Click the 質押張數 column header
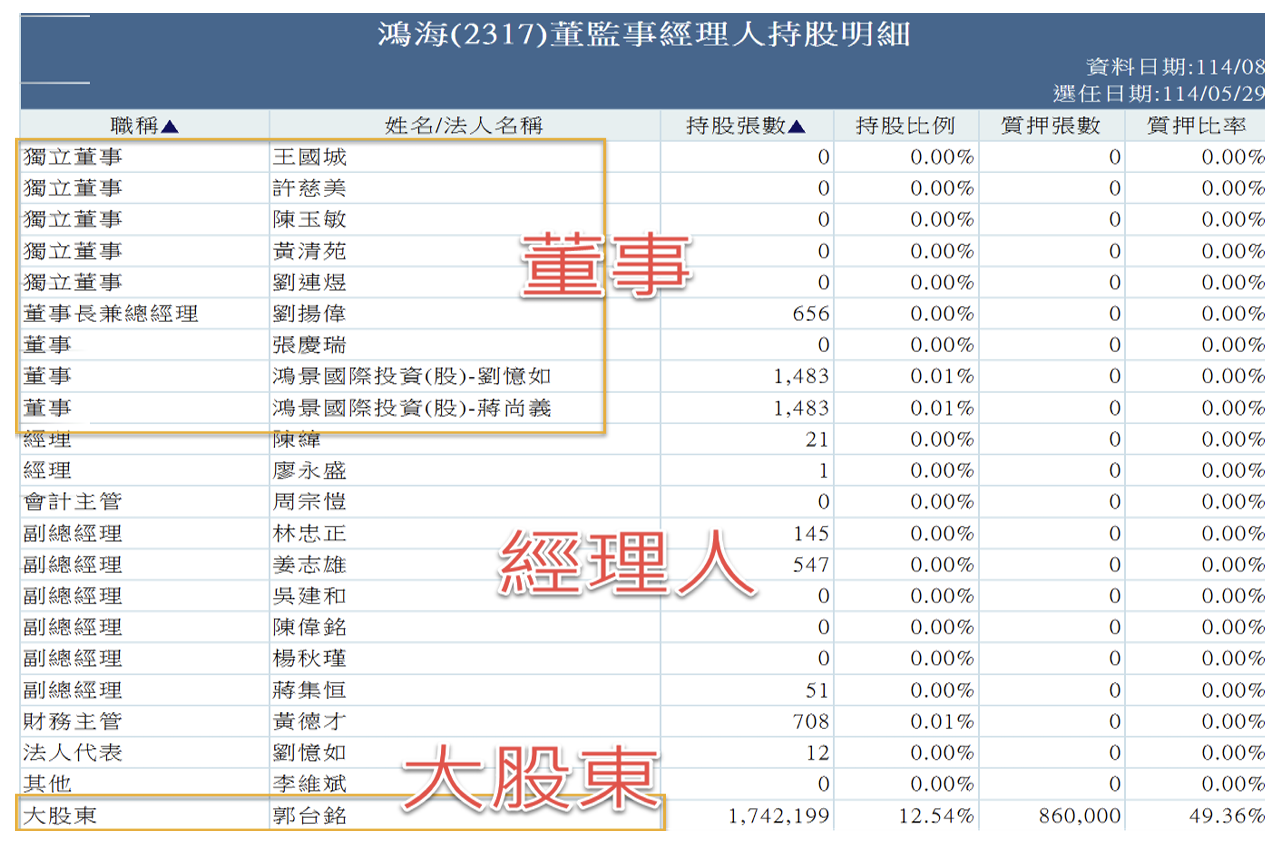Screen dimensions: 1284x846 [x=1052, y=126]
